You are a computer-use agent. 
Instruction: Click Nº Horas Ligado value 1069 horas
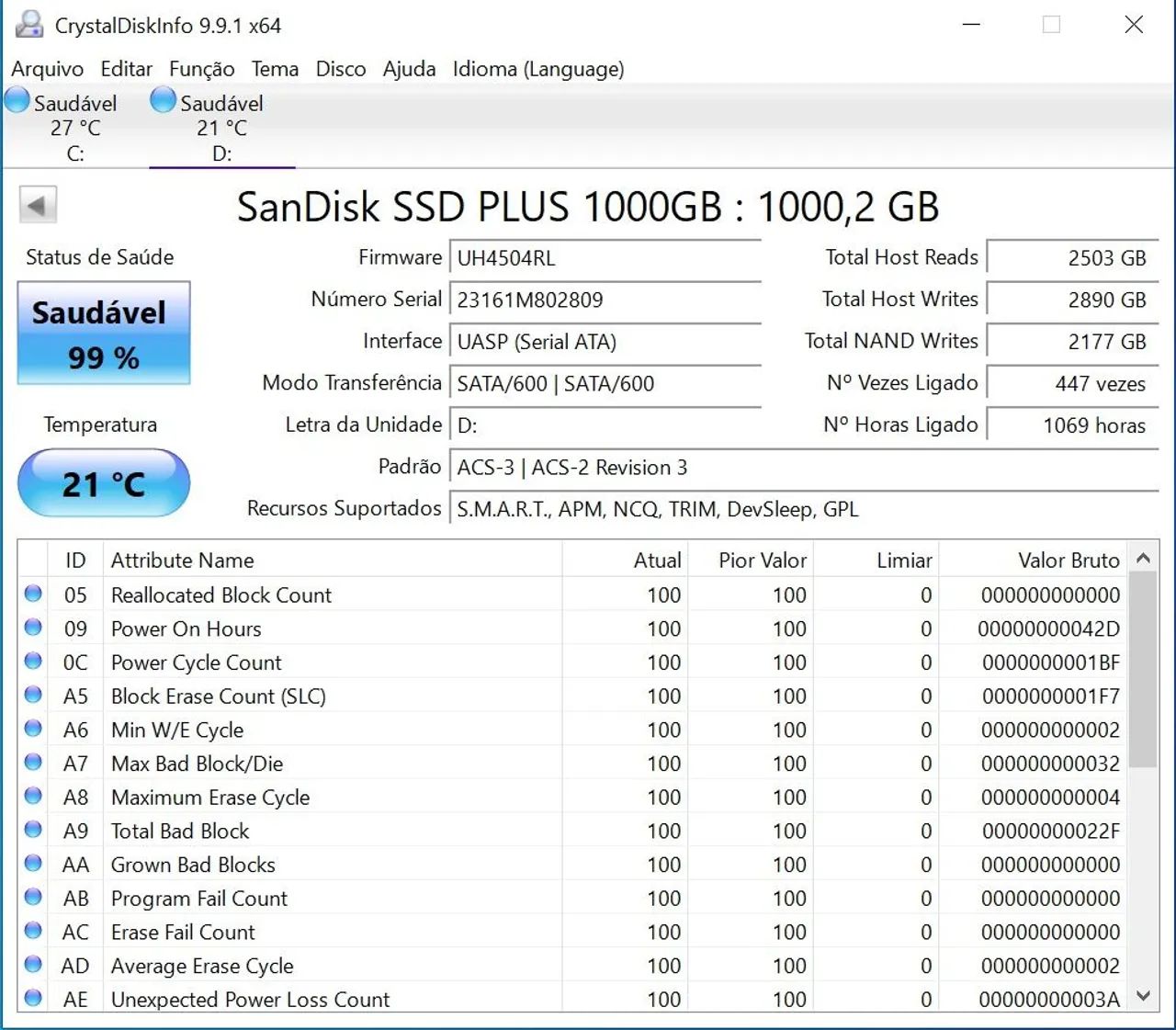coord(1072,425)
